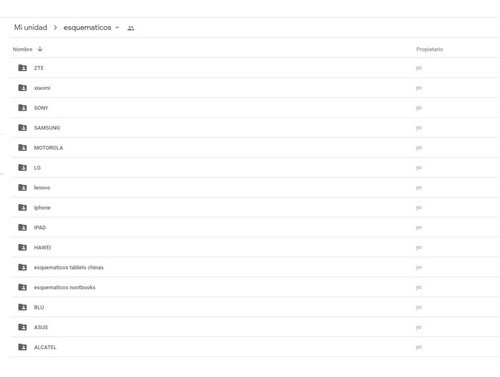Click the owner 'yo' in the iphone row
500x377 pixels.
[419, 208]
